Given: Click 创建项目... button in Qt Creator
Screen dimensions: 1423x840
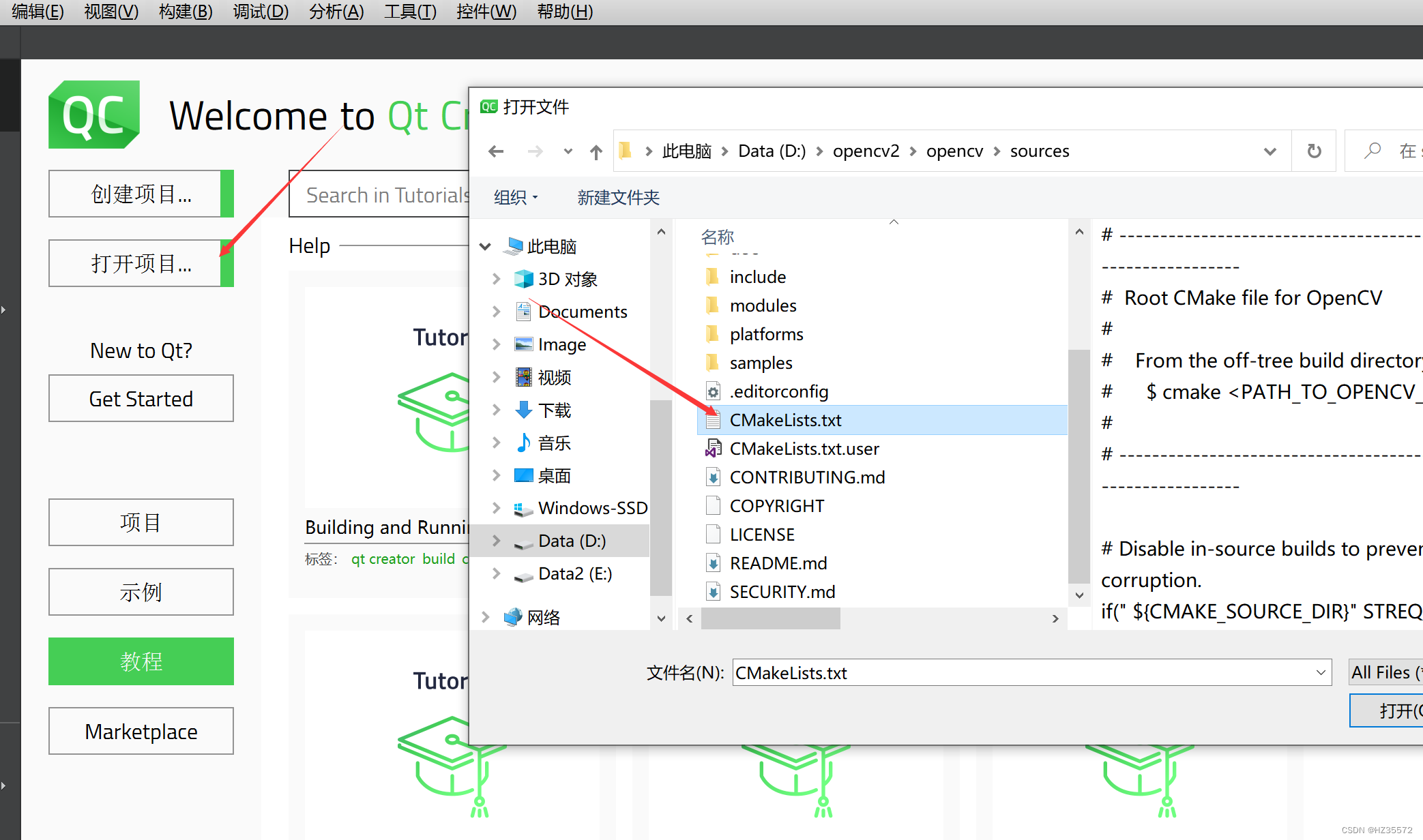Looking at the screenshot, I should click(141, 194).
